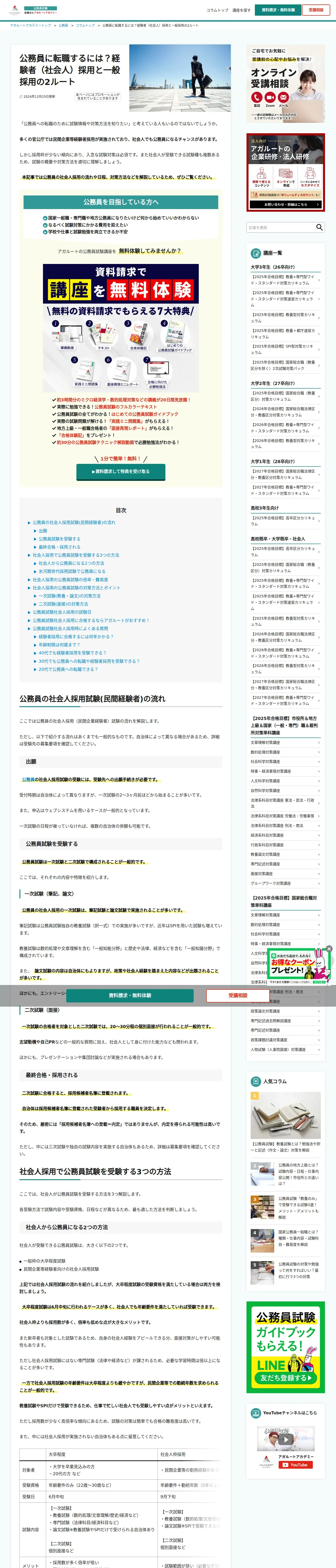The width and height of the screenshot is (336, 1568).
Task: Open rank 3 column 「教養のみ」で受験できる試験3選
Action: [285, 1208]
